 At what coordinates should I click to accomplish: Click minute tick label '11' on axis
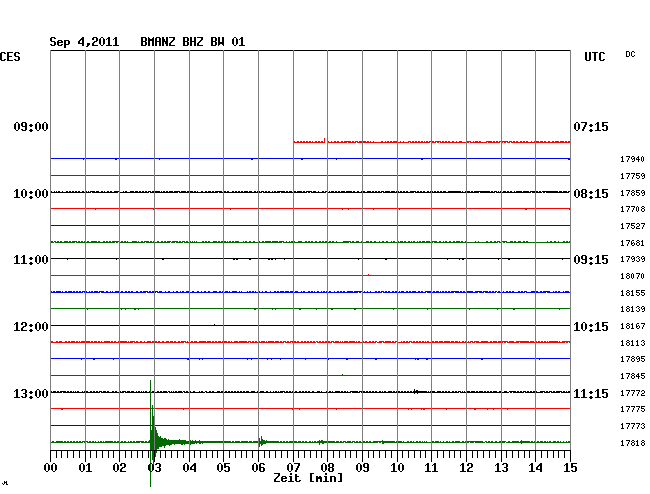tap(431, 467)
